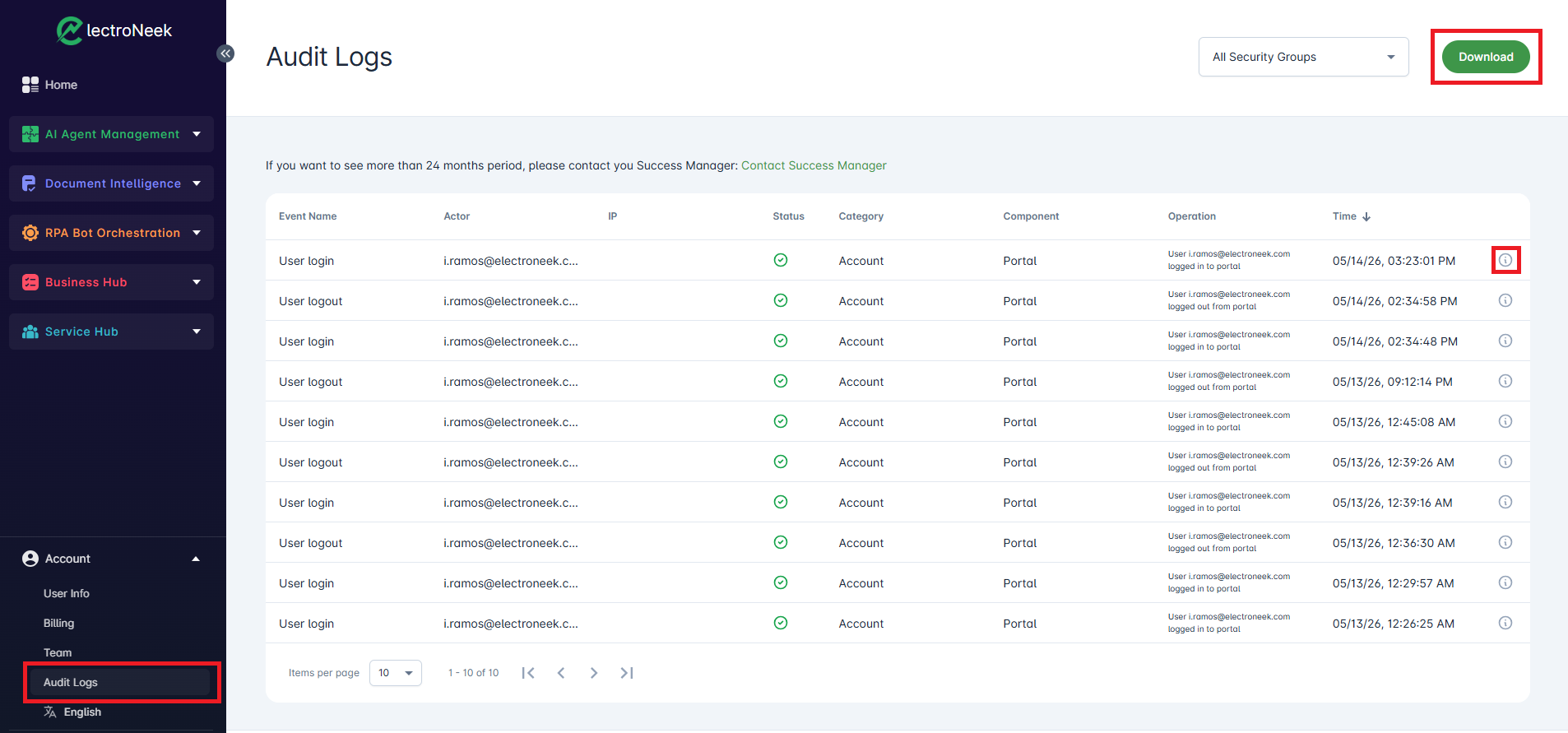This screenshot has width=1568, height=733.
Task: Change items per page dropdown
Action: coord(396,673)
